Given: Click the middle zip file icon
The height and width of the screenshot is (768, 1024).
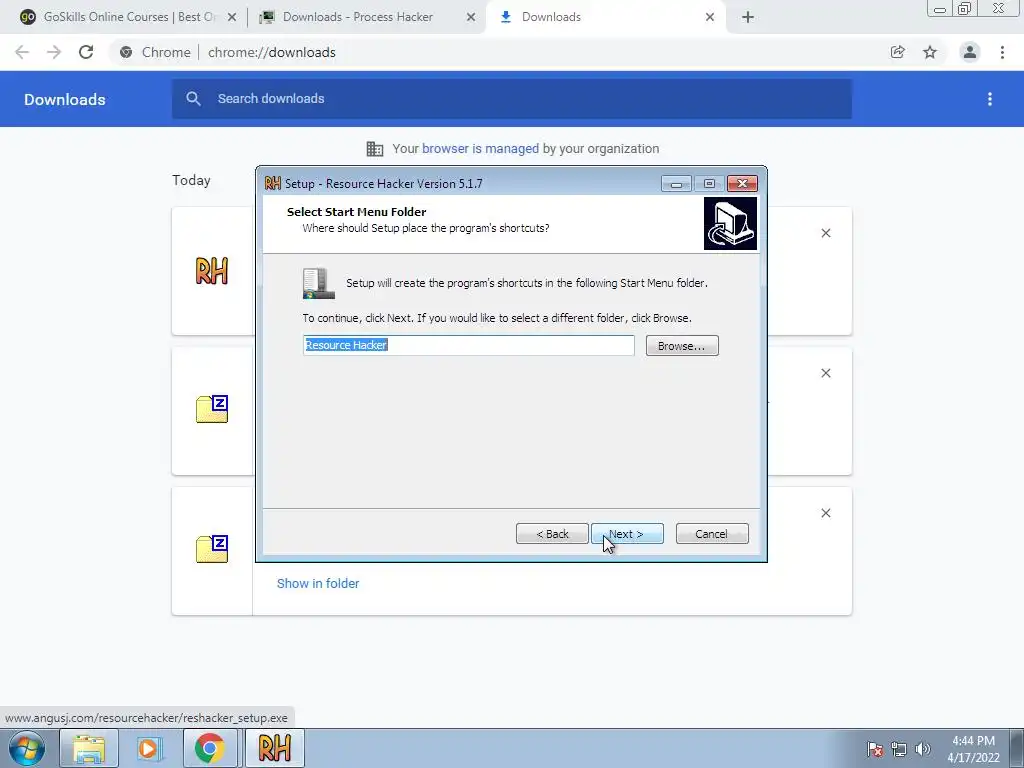Looking at the screenshot, I should (212, 409).
